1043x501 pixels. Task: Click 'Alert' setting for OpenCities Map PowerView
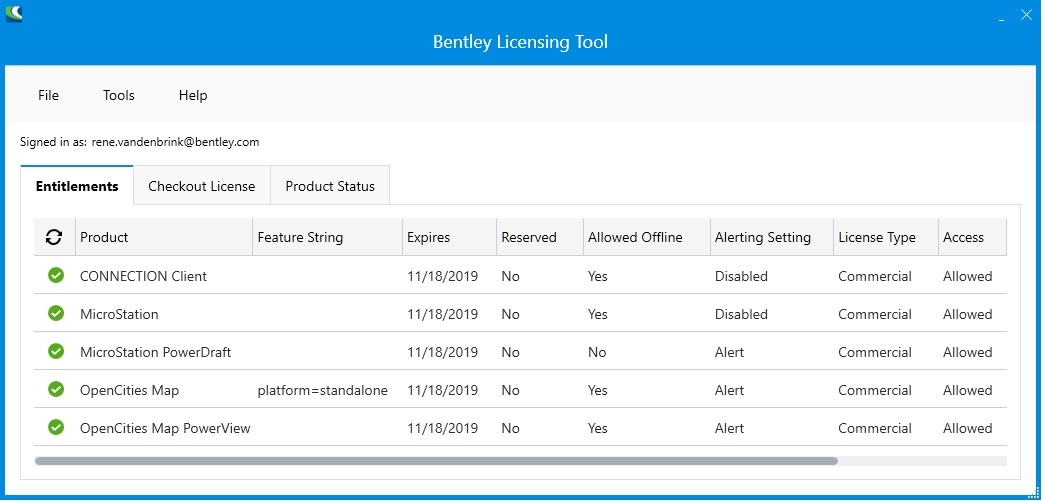[x=730, y=428]
